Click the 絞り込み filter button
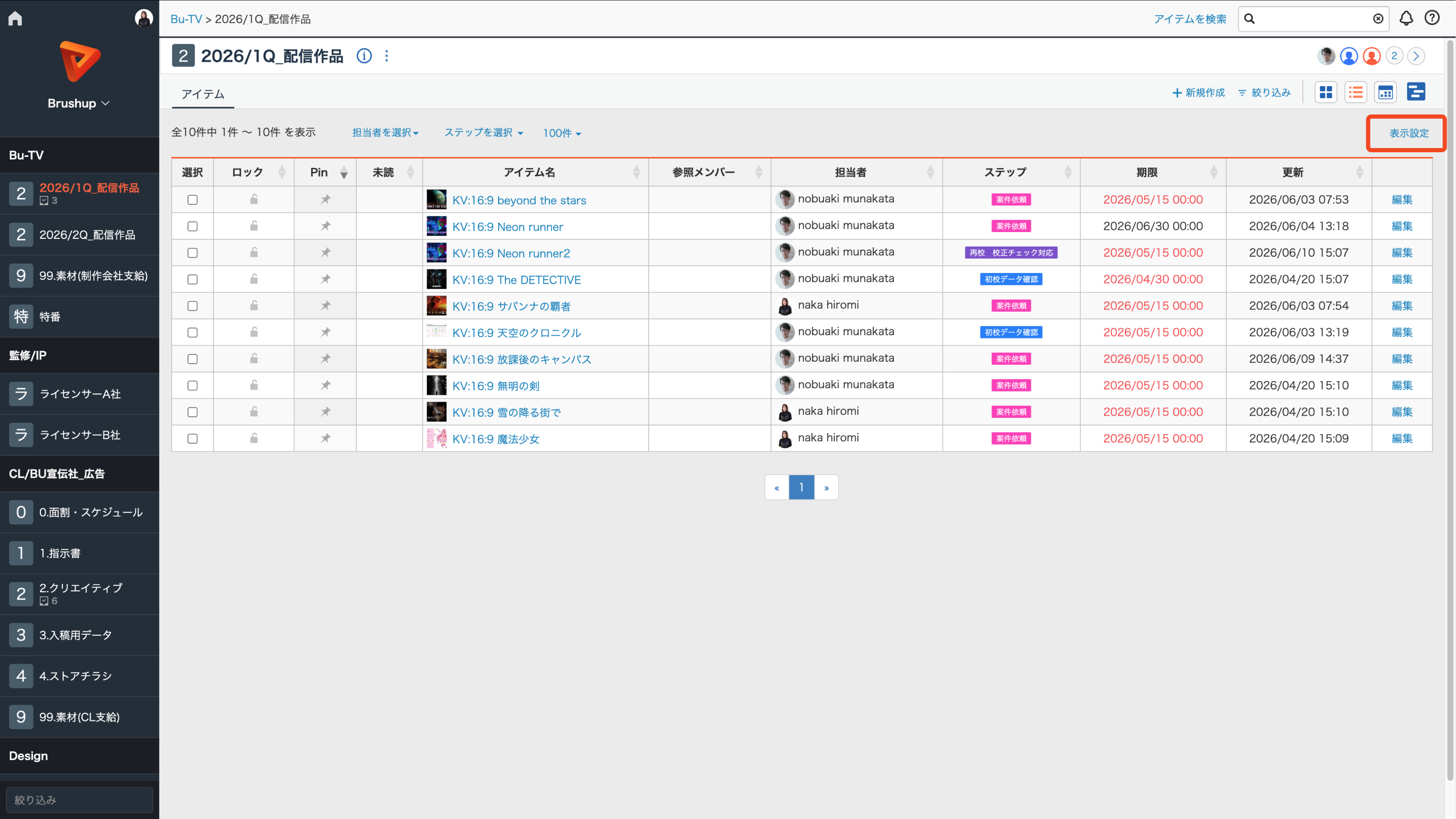1456x819 pixels. tap(1264, 93)
